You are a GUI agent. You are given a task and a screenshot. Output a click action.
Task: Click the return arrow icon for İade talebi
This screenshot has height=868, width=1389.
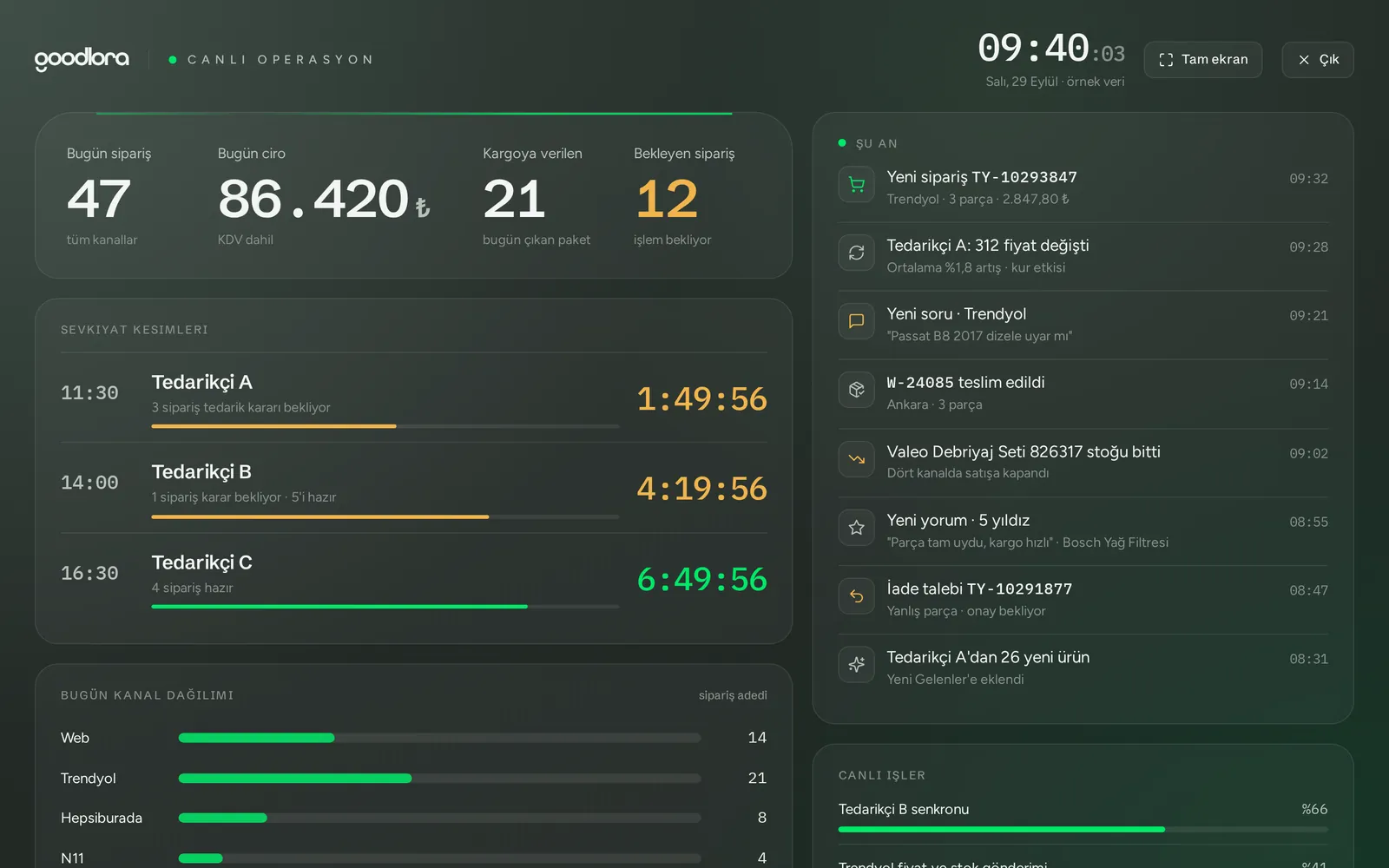pos(856,596)
